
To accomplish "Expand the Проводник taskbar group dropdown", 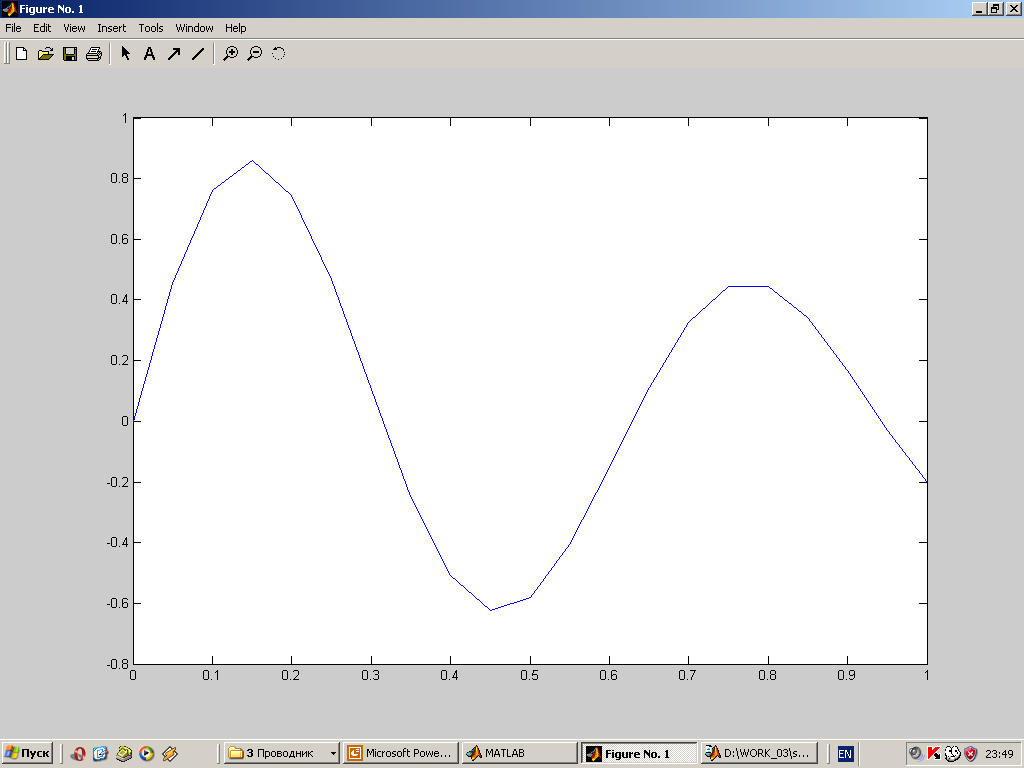I will pyautogui.click(x=333, y=754).
